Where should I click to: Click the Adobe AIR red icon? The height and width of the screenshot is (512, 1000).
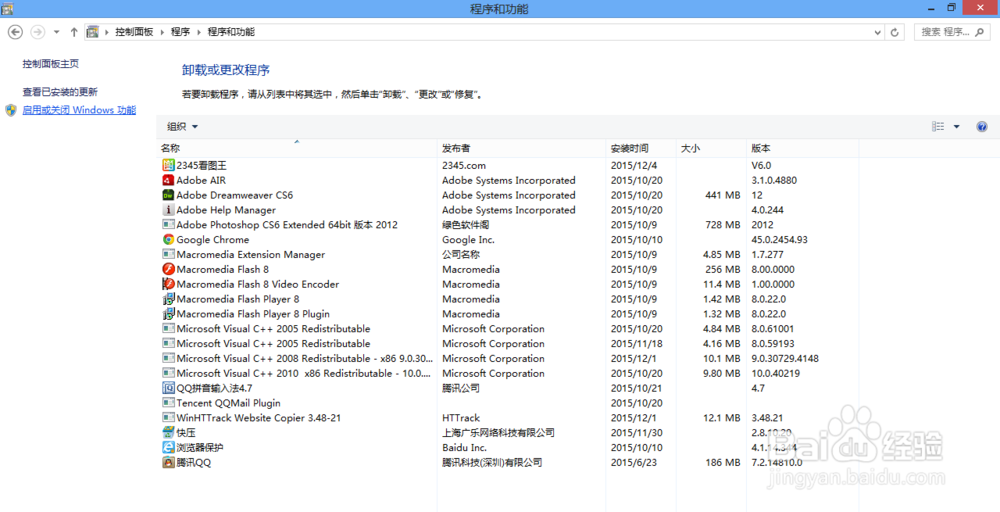point(168,180)
